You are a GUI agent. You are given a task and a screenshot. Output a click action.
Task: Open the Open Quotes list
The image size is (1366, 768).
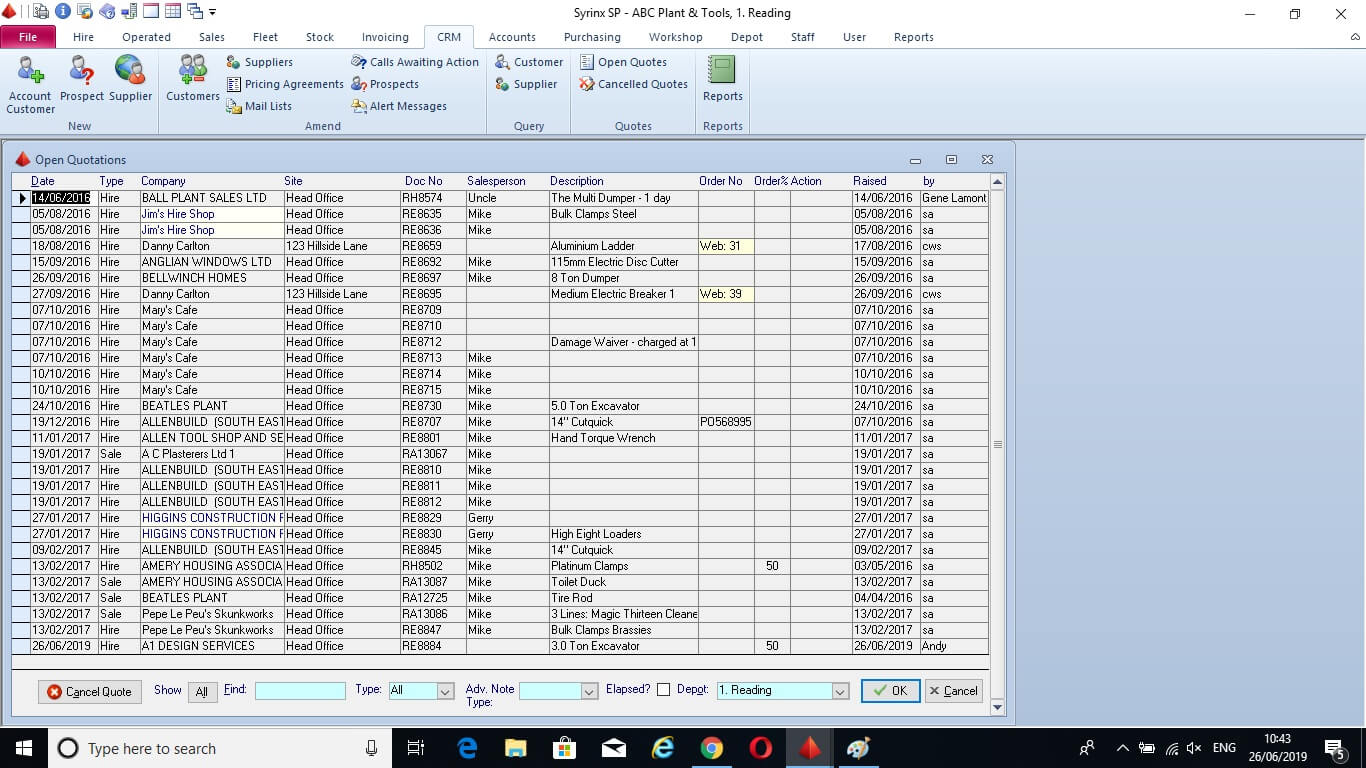[623, 62]
